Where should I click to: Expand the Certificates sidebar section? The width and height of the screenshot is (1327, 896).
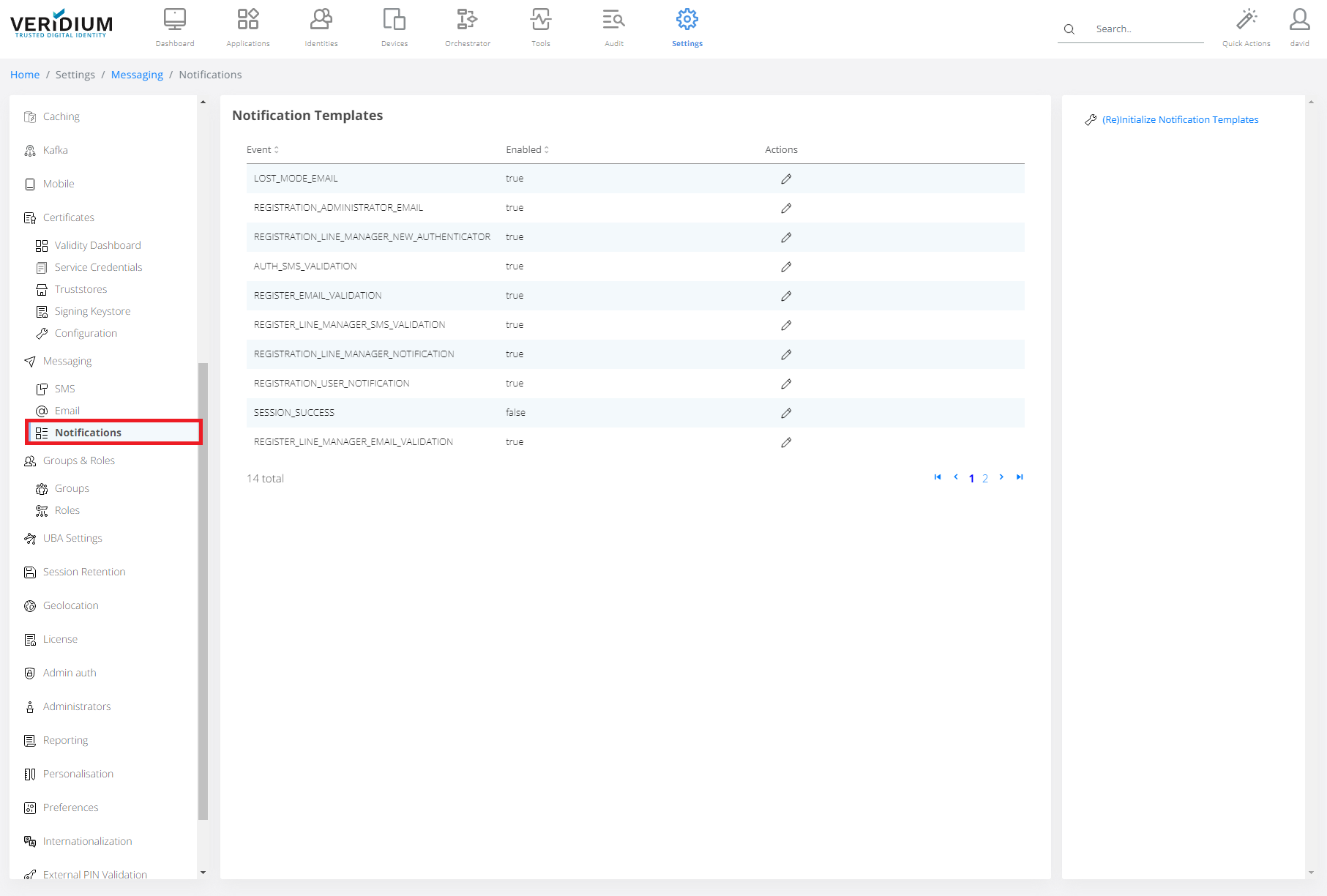point(68,217)
